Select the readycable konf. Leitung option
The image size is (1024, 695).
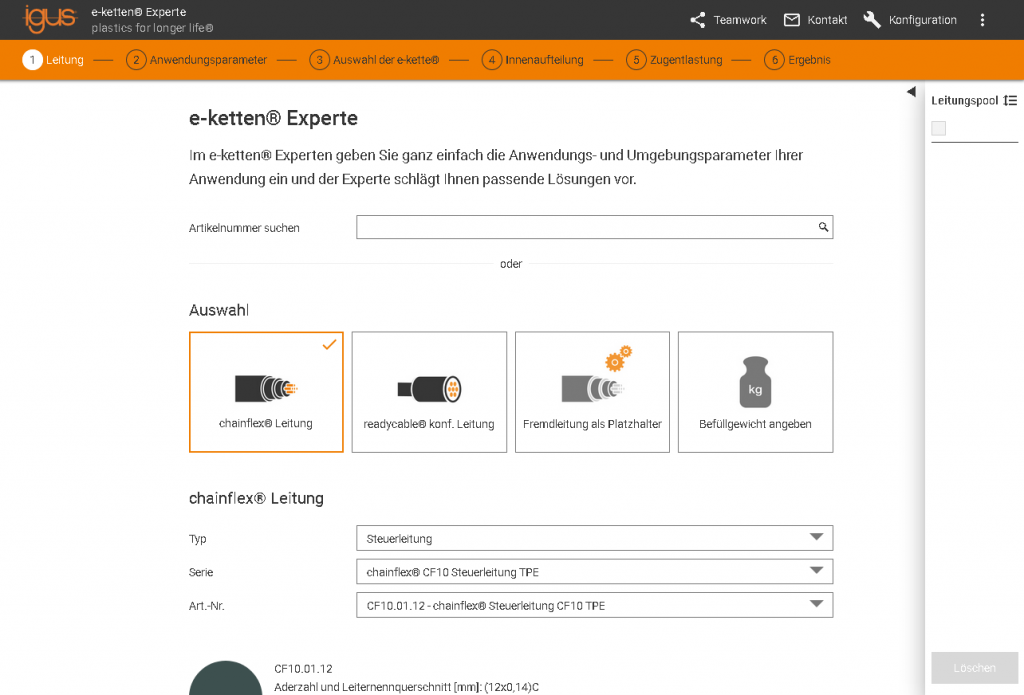429,392
